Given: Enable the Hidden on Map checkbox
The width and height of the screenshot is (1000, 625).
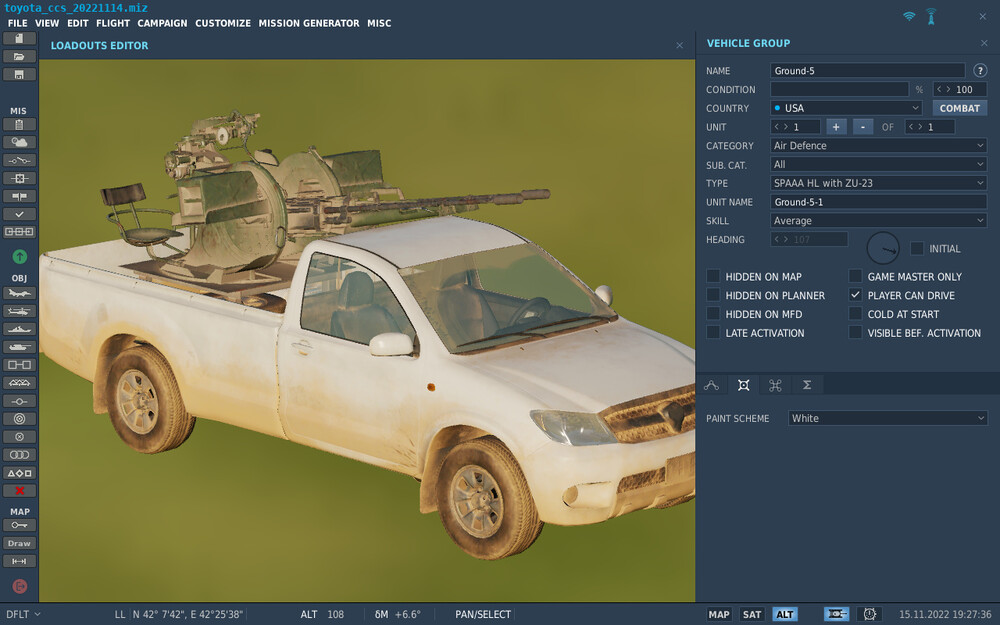Looking at the screenshot, I should click(713, 277).
